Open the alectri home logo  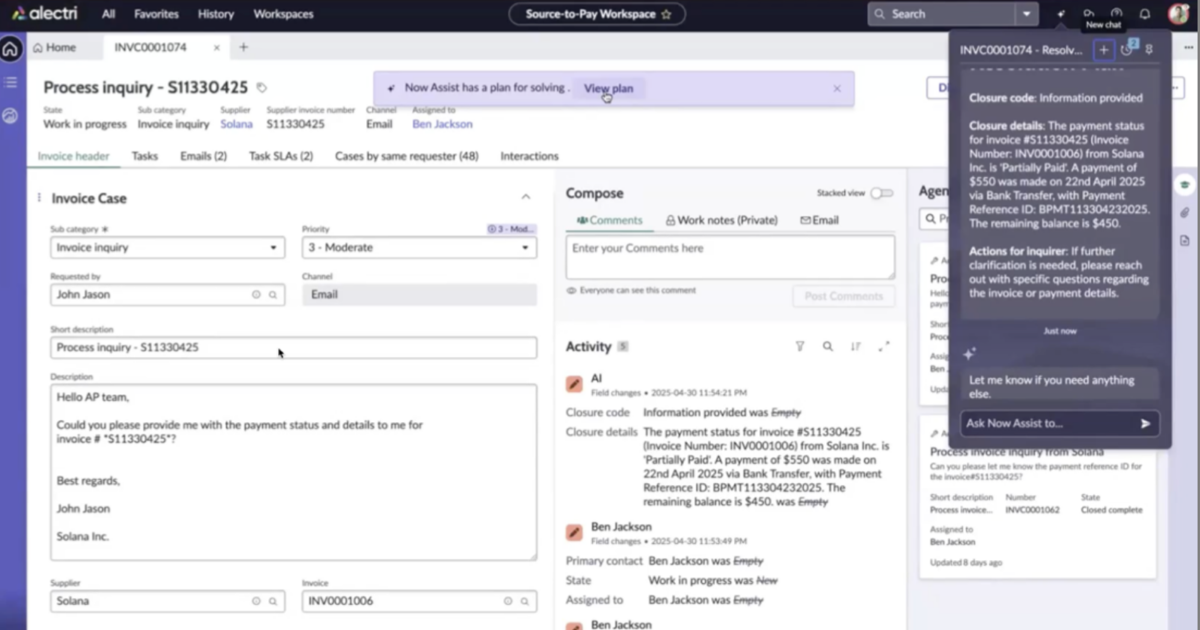(x=45, y=14)
